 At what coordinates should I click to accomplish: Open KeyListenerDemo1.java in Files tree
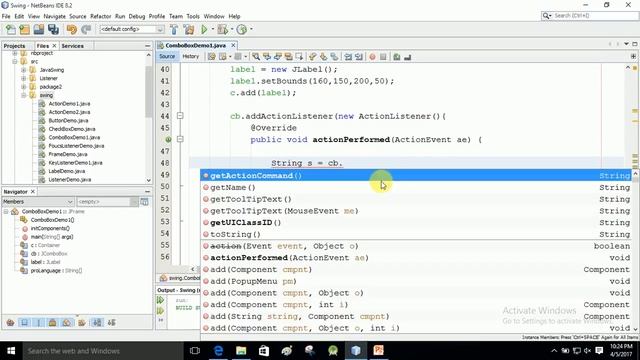75,163
